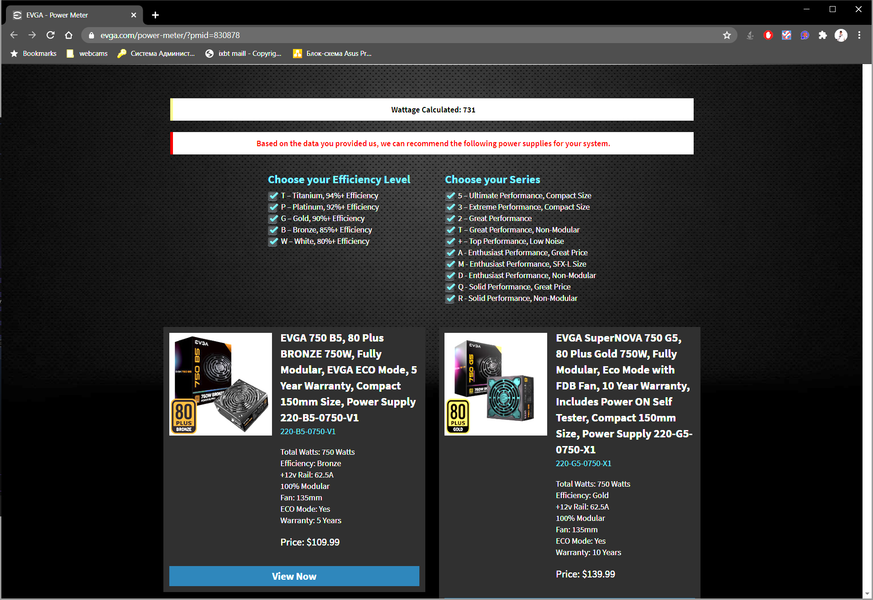Viewport: 873px width, 600px height.
Task: Toggle series + Top Performance checkbox
Action: click(450, 241)
